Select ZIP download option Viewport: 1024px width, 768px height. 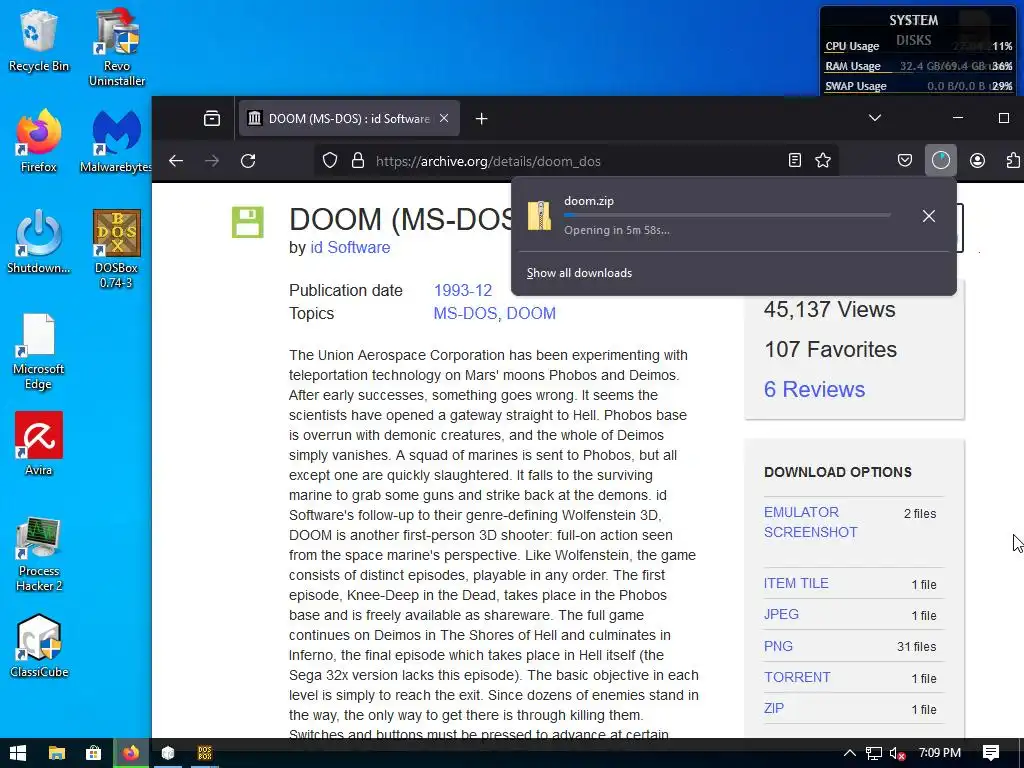pos(774,709)
